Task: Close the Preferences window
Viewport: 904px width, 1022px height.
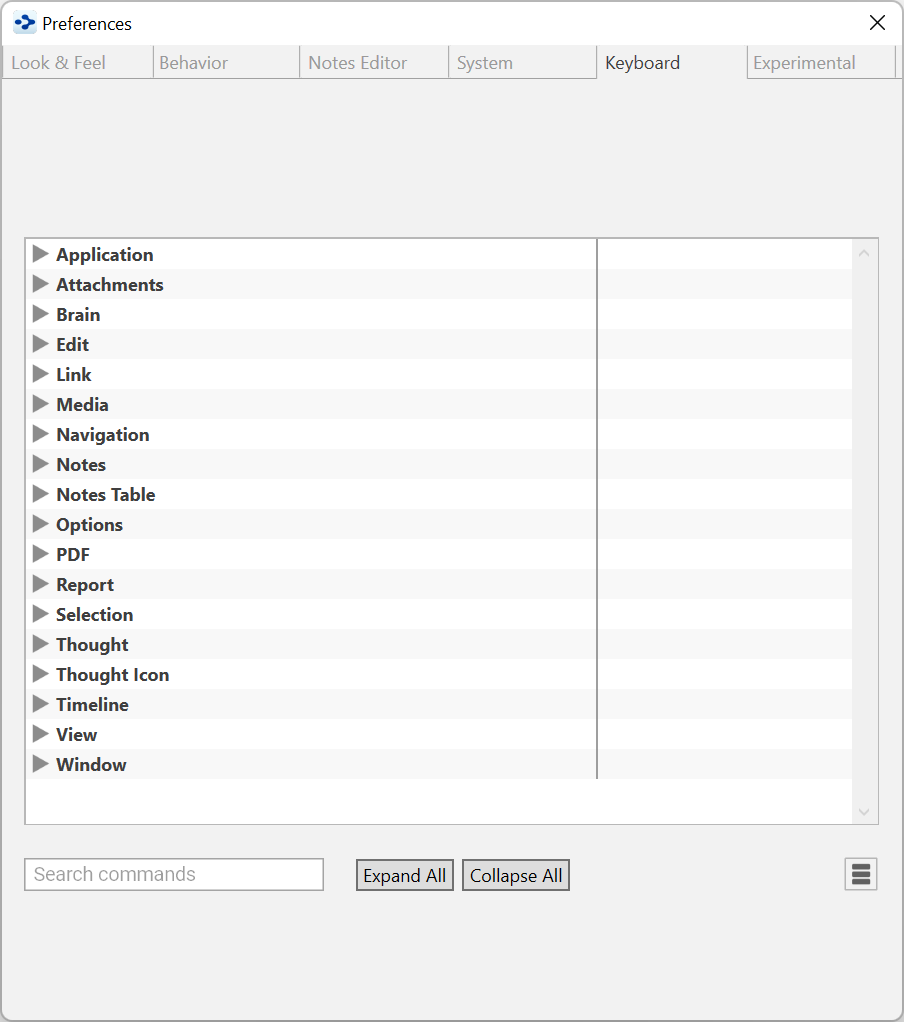Action: [877, 23]
